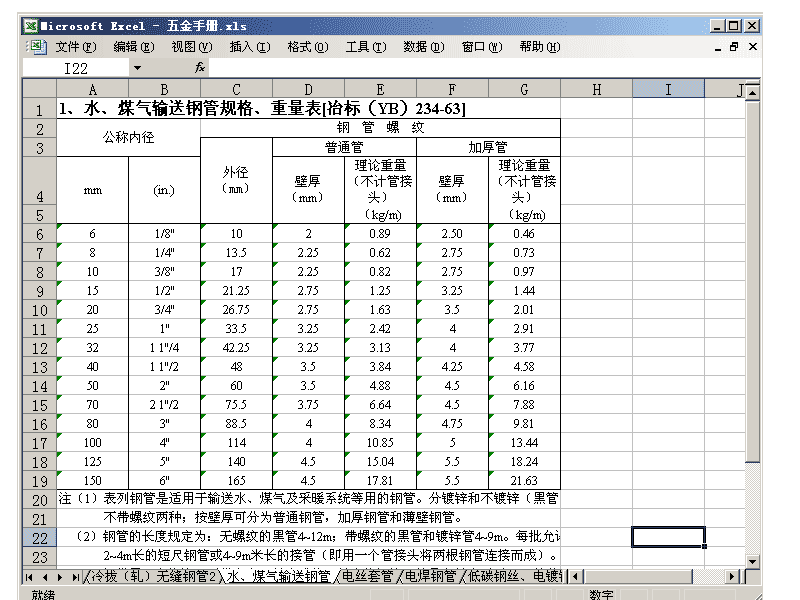Open the 窗口(W) menu
The image size is (800, 600).
point(482,47)
